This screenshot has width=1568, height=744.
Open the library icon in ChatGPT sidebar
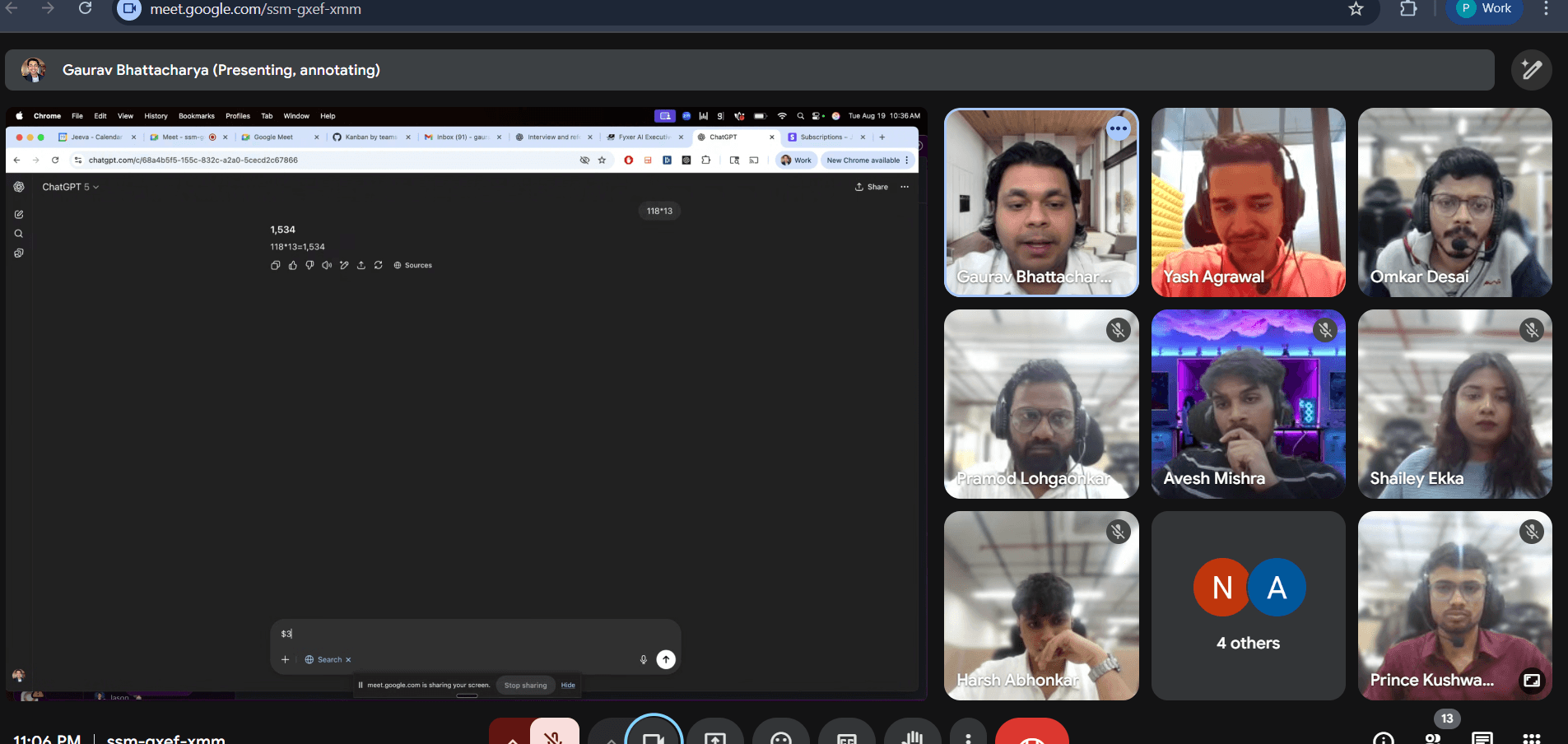point(19,253)
